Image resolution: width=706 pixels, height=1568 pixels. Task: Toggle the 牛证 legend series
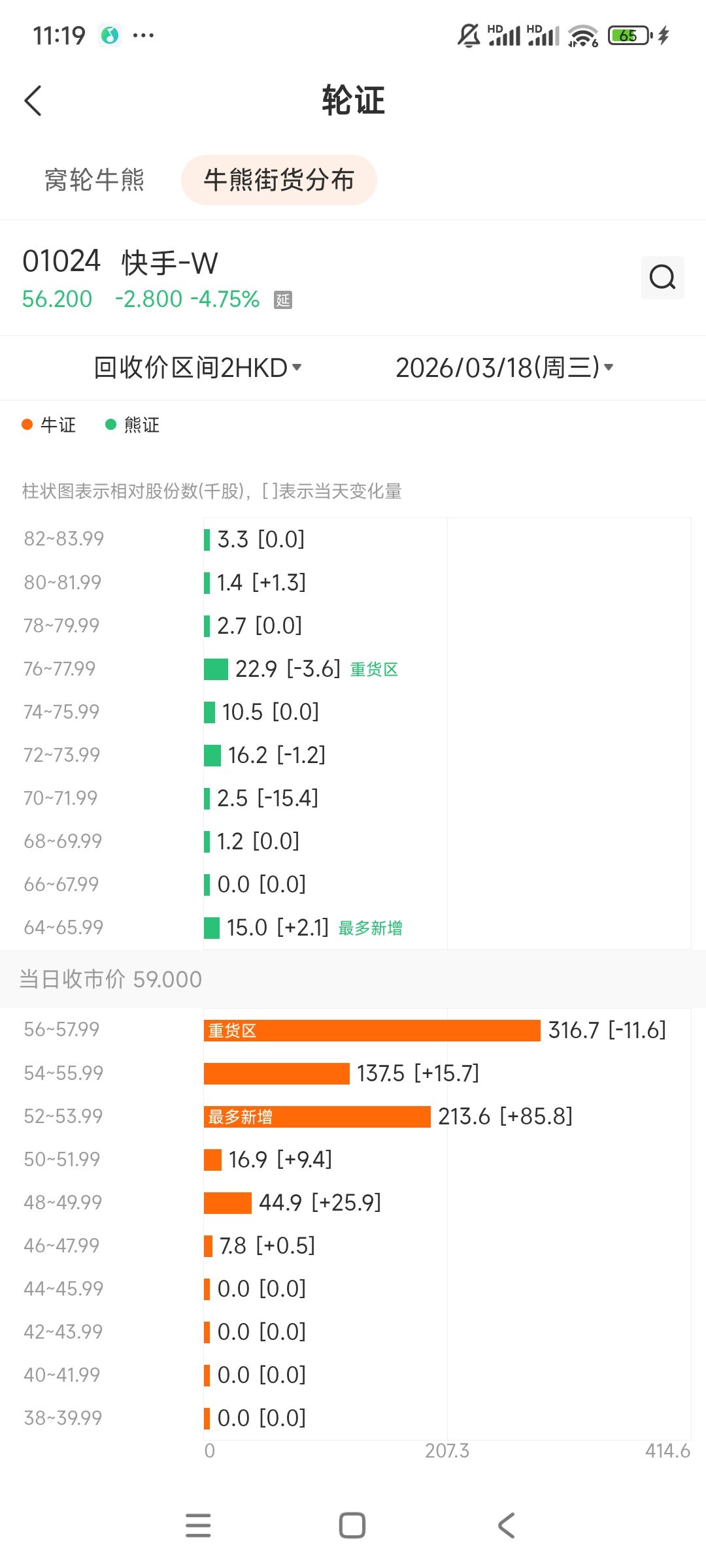tap(50, 425)
